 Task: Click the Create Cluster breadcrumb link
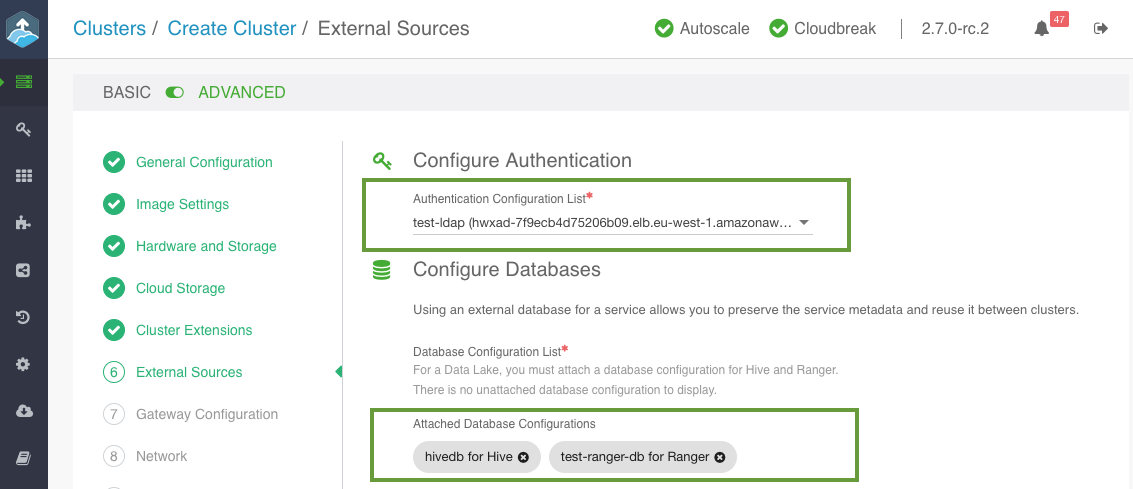pyautogui.click(x=232, y=29)
